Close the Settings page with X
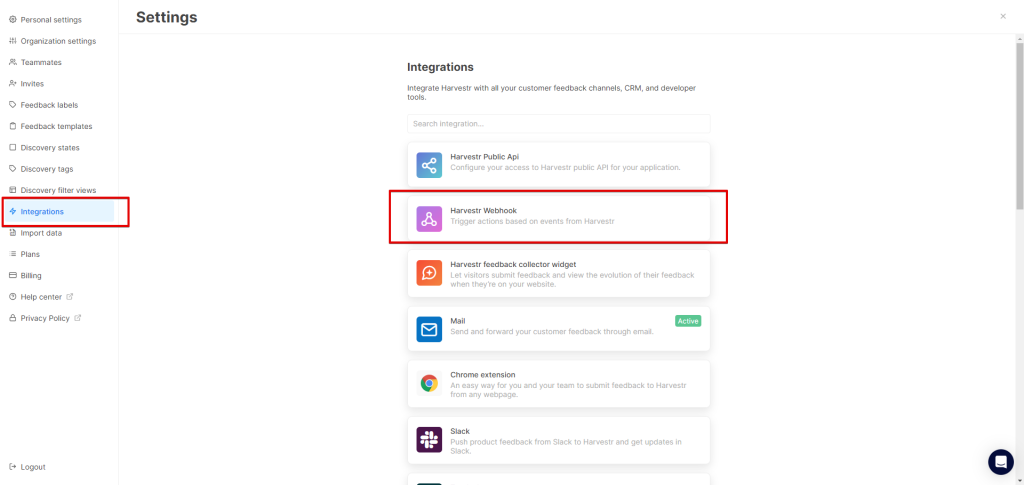Screen dimensions: 1024x485 click(x=1003, y=17)
